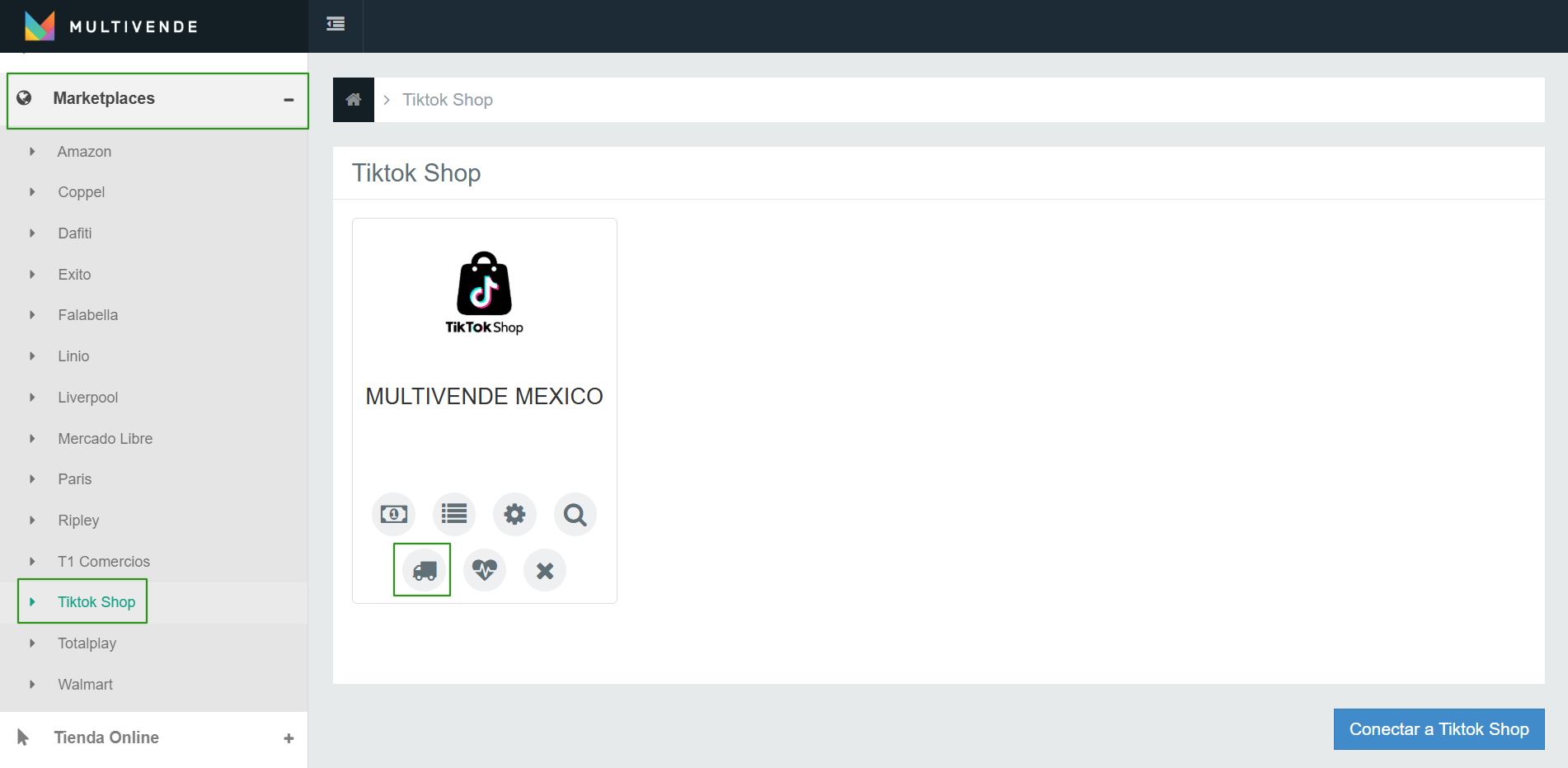This screenshot has width=1568, height=768.
Task: Open the list icon on Tiktok card
Action: (454, 515)
